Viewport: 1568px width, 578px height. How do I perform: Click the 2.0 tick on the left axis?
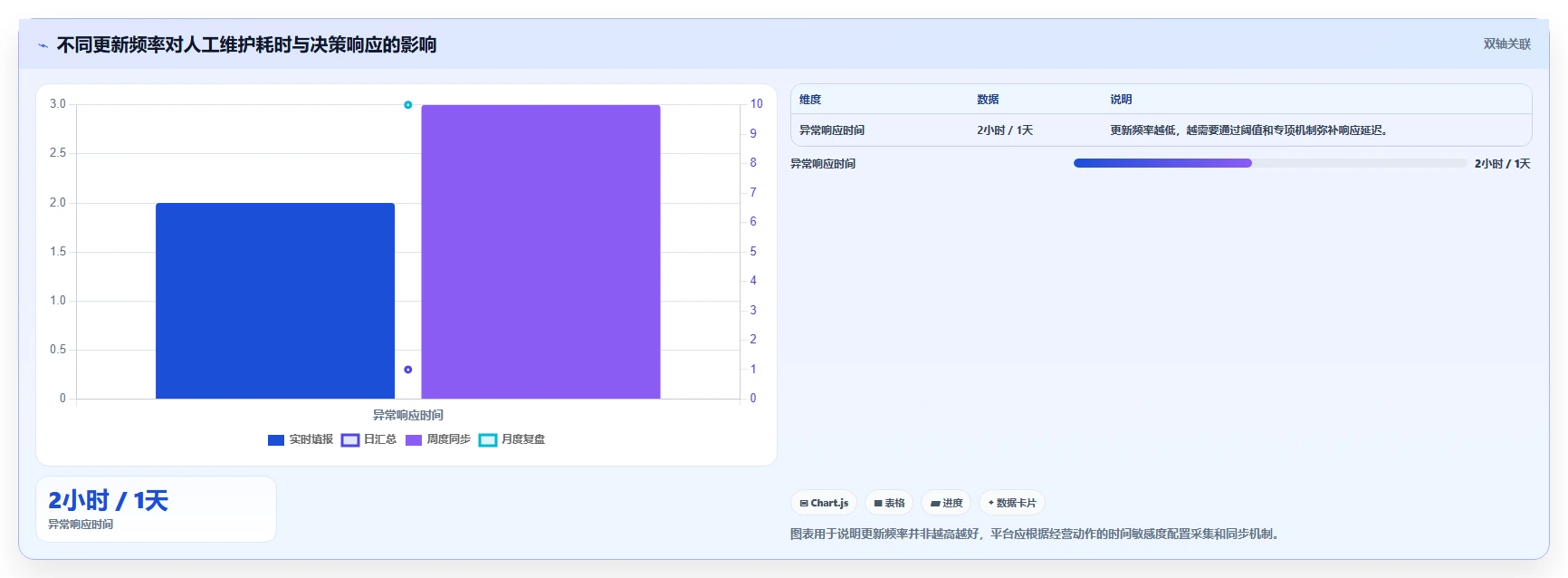[58, 203]
